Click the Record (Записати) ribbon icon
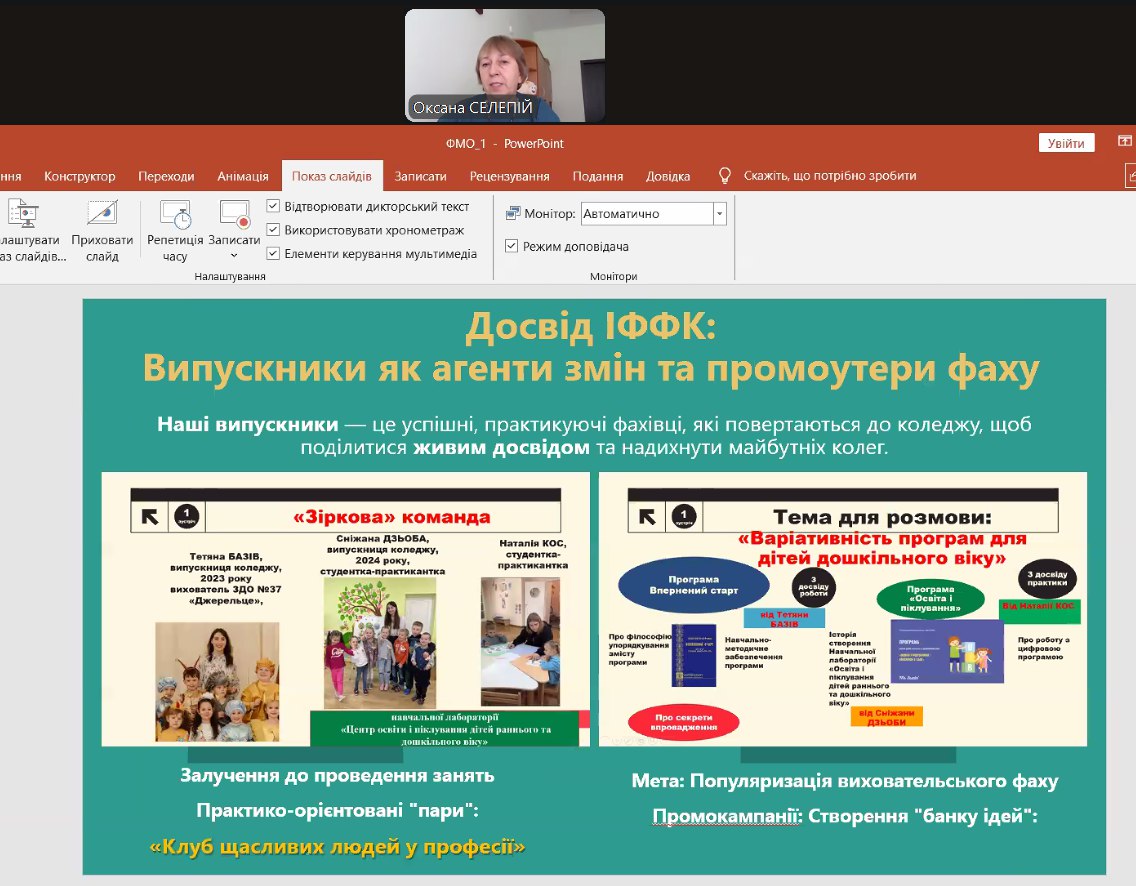This screenshot has height=886, width=1136. tap(234, 214)
